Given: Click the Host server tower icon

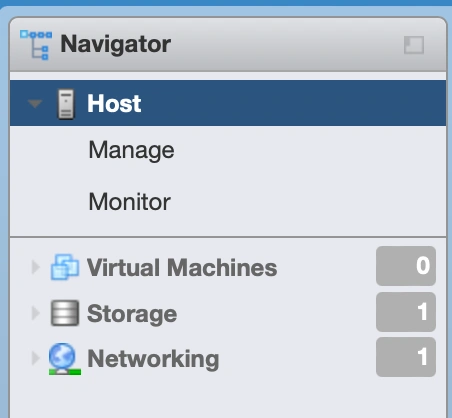Looking at the screenshot, I should (66, 104).
